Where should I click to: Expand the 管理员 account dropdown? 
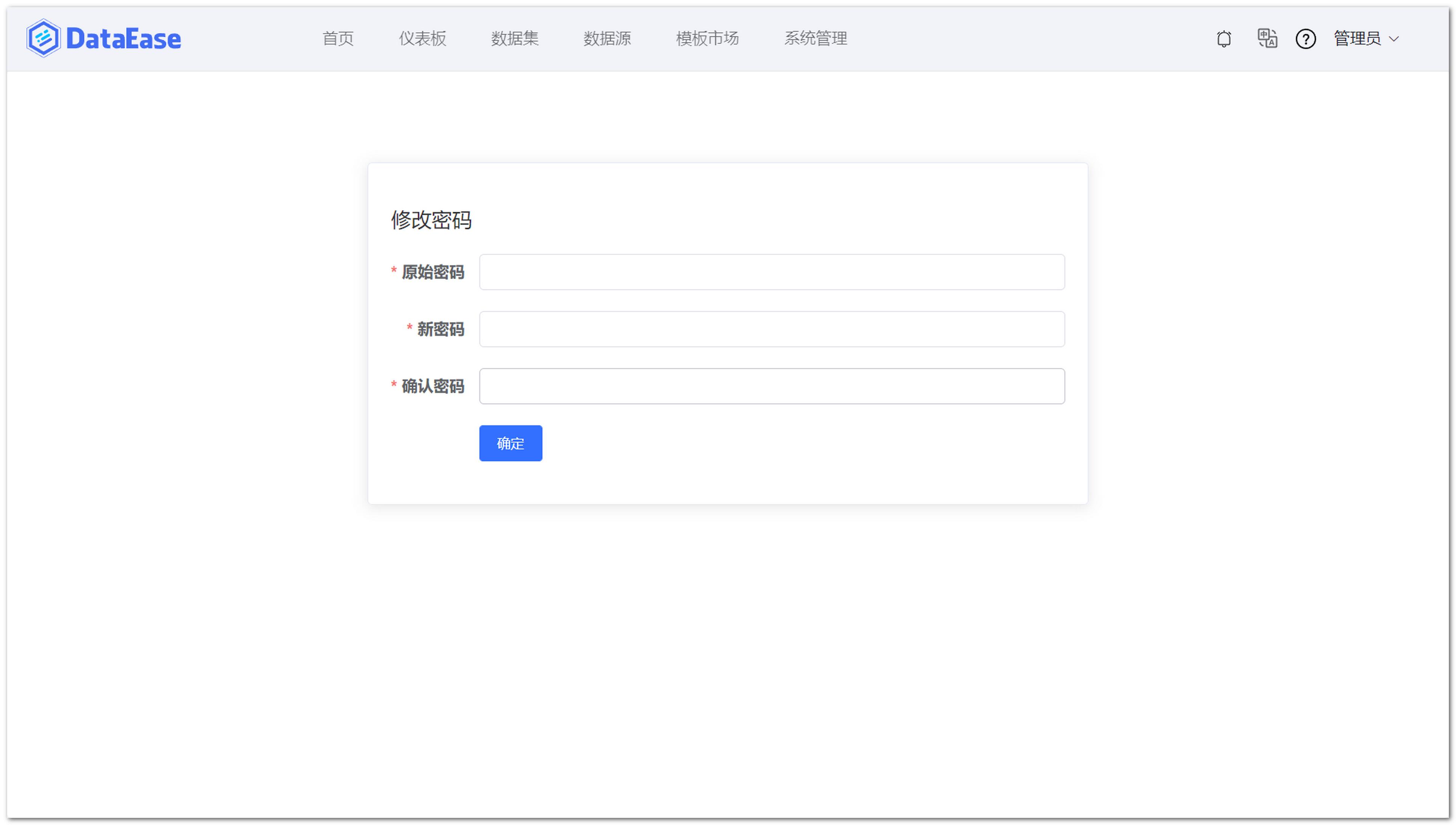1361,39
